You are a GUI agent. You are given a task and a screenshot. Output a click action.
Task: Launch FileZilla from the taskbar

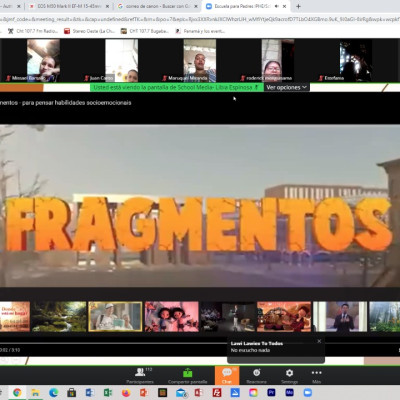[217, 393]
